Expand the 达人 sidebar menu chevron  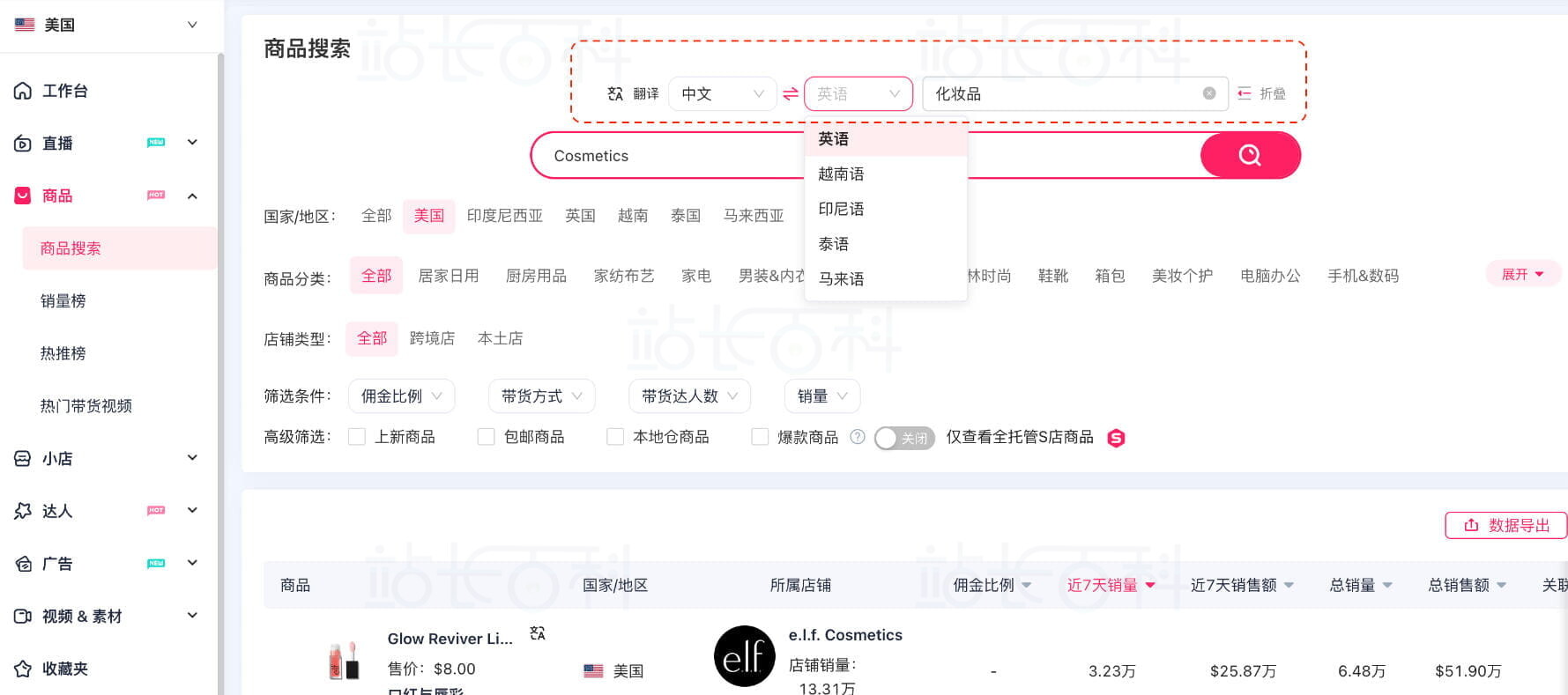click(x=192, y=511)
